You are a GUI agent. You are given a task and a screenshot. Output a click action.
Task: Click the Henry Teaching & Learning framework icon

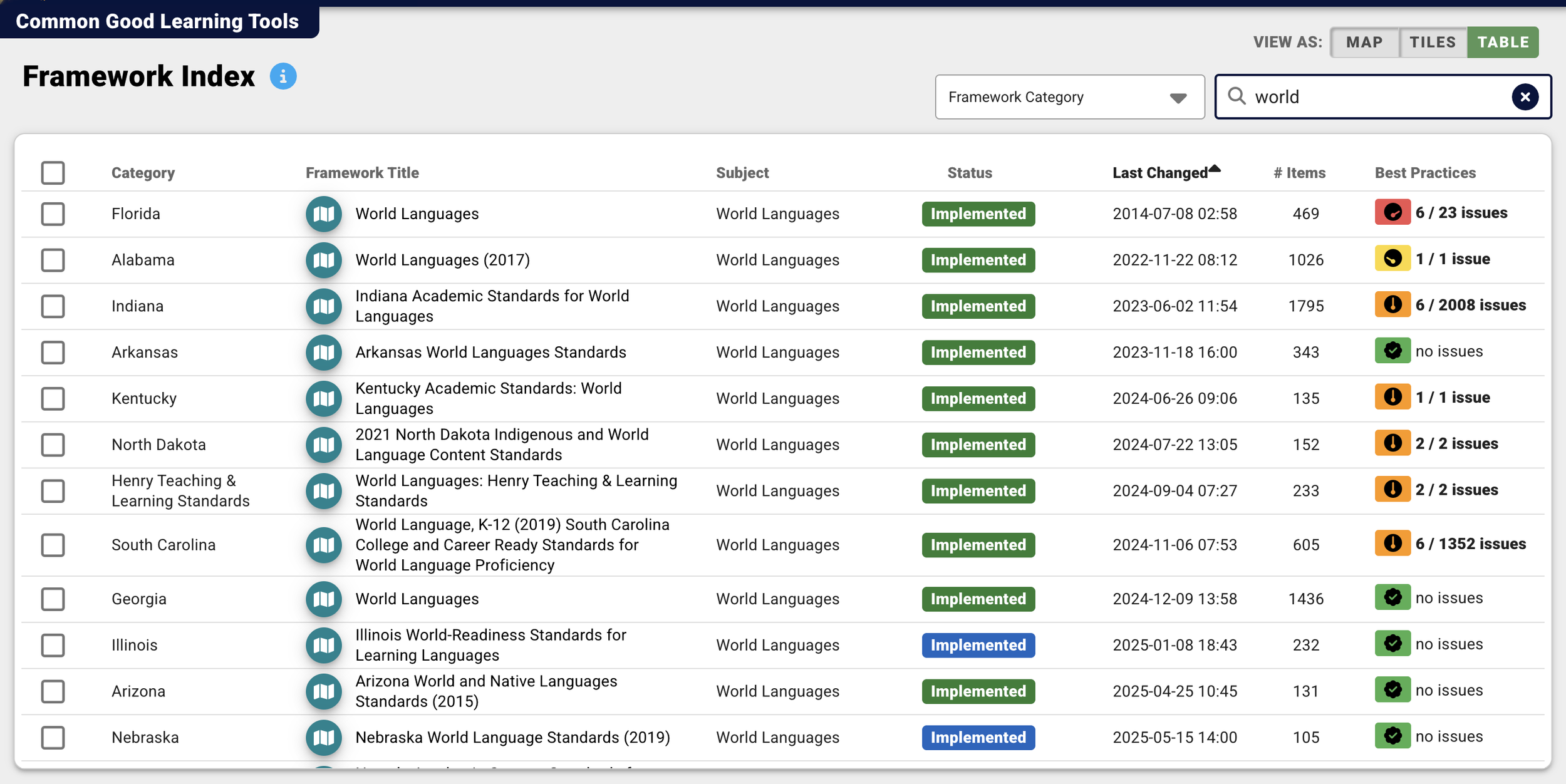324,491
